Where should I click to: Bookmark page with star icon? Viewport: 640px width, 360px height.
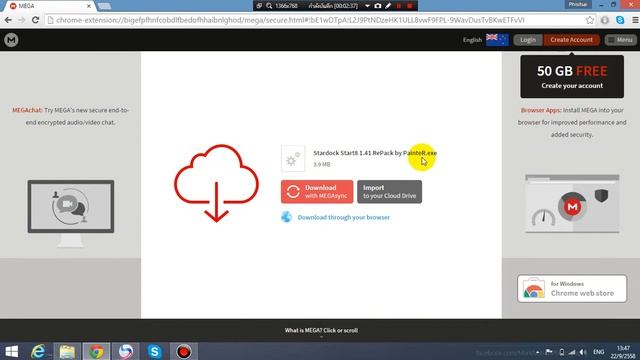[x=590, y=20]
